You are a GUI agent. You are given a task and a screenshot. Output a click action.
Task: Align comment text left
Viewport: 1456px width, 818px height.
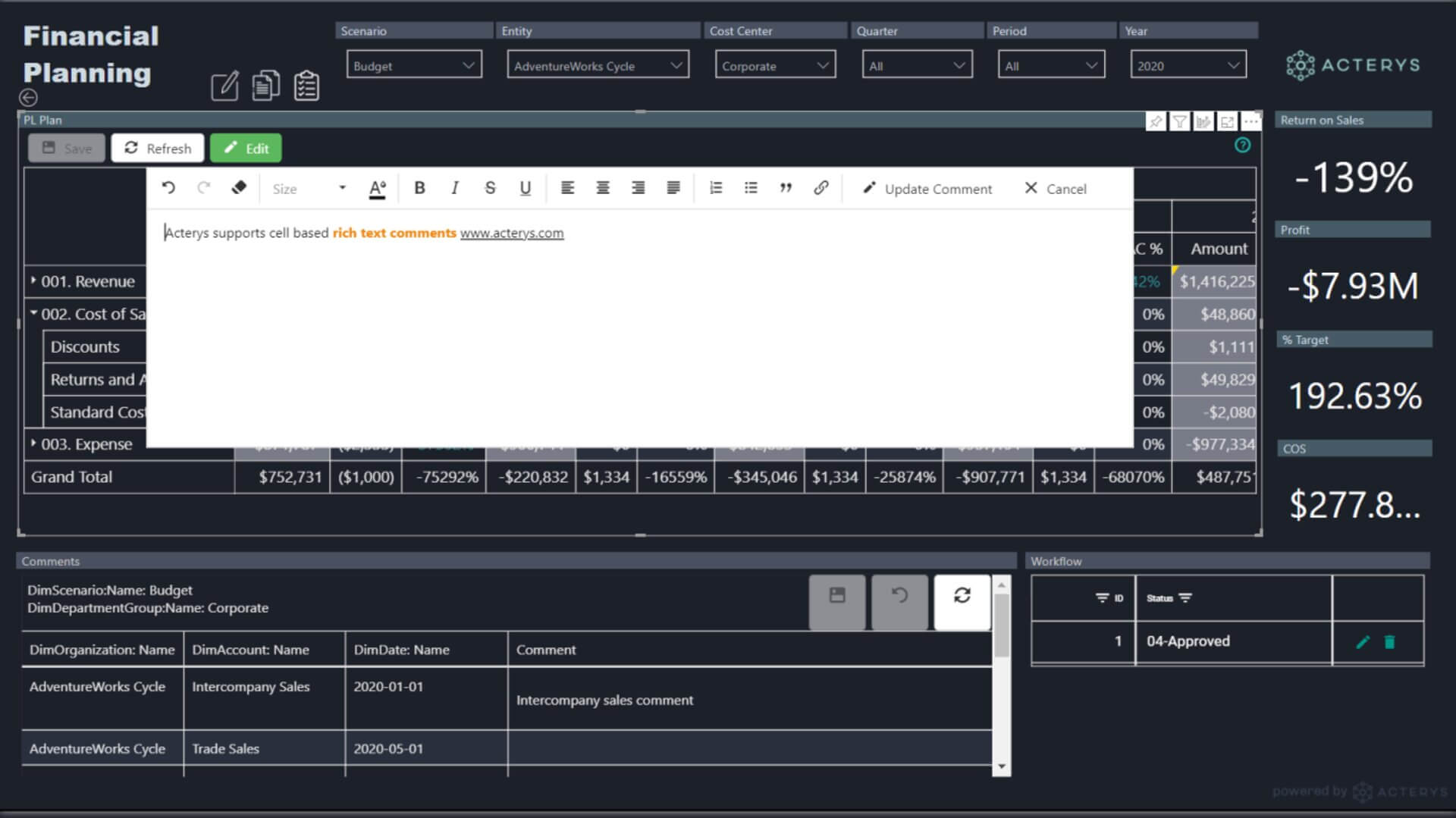pyautogui.click(x=567, y=188)
